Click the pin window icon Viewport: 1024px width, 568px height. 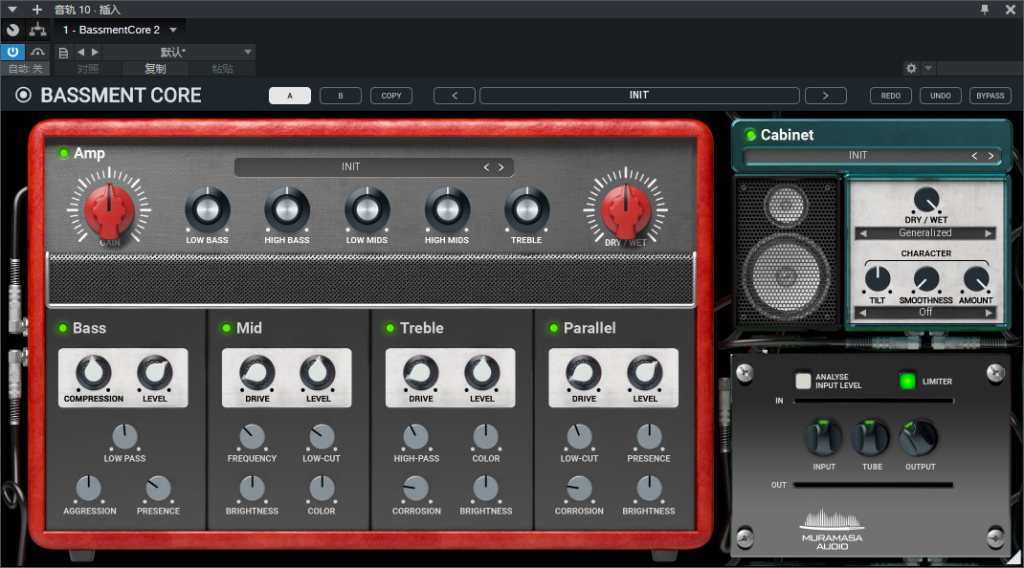coord(985,9)
